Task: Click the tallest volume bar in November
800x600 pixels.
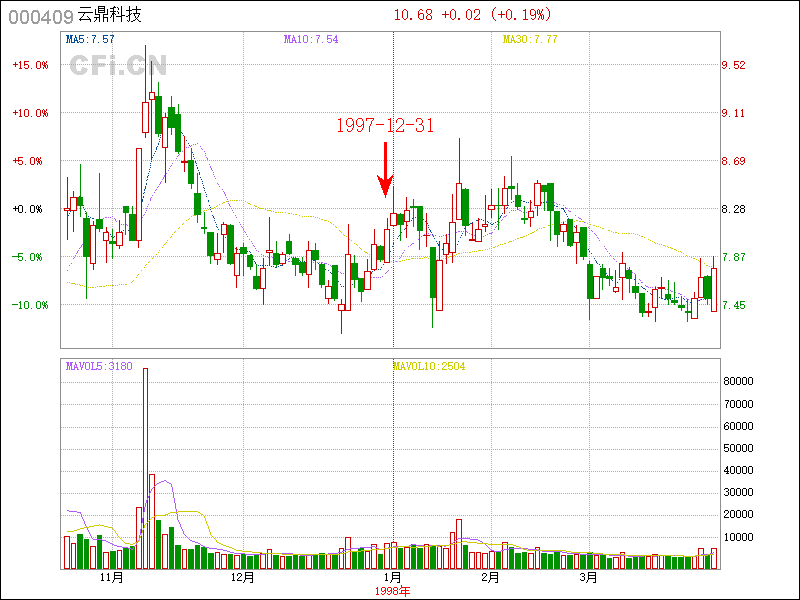Action: click(145, 468)
